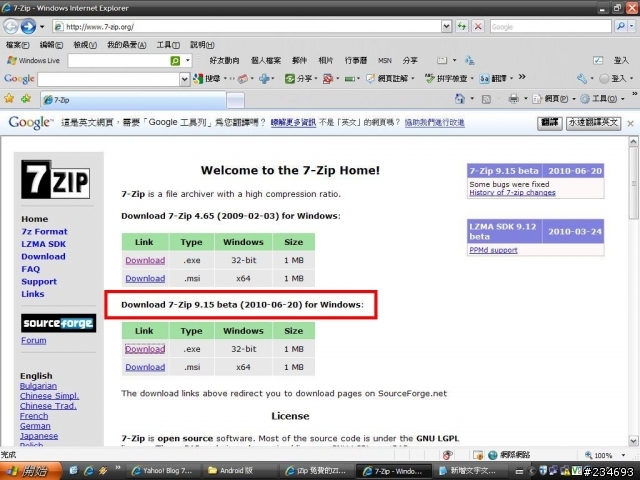Click the SourceForge logo banner
The height and width of the screenshot is (480, 640).
tap(58, 323)
